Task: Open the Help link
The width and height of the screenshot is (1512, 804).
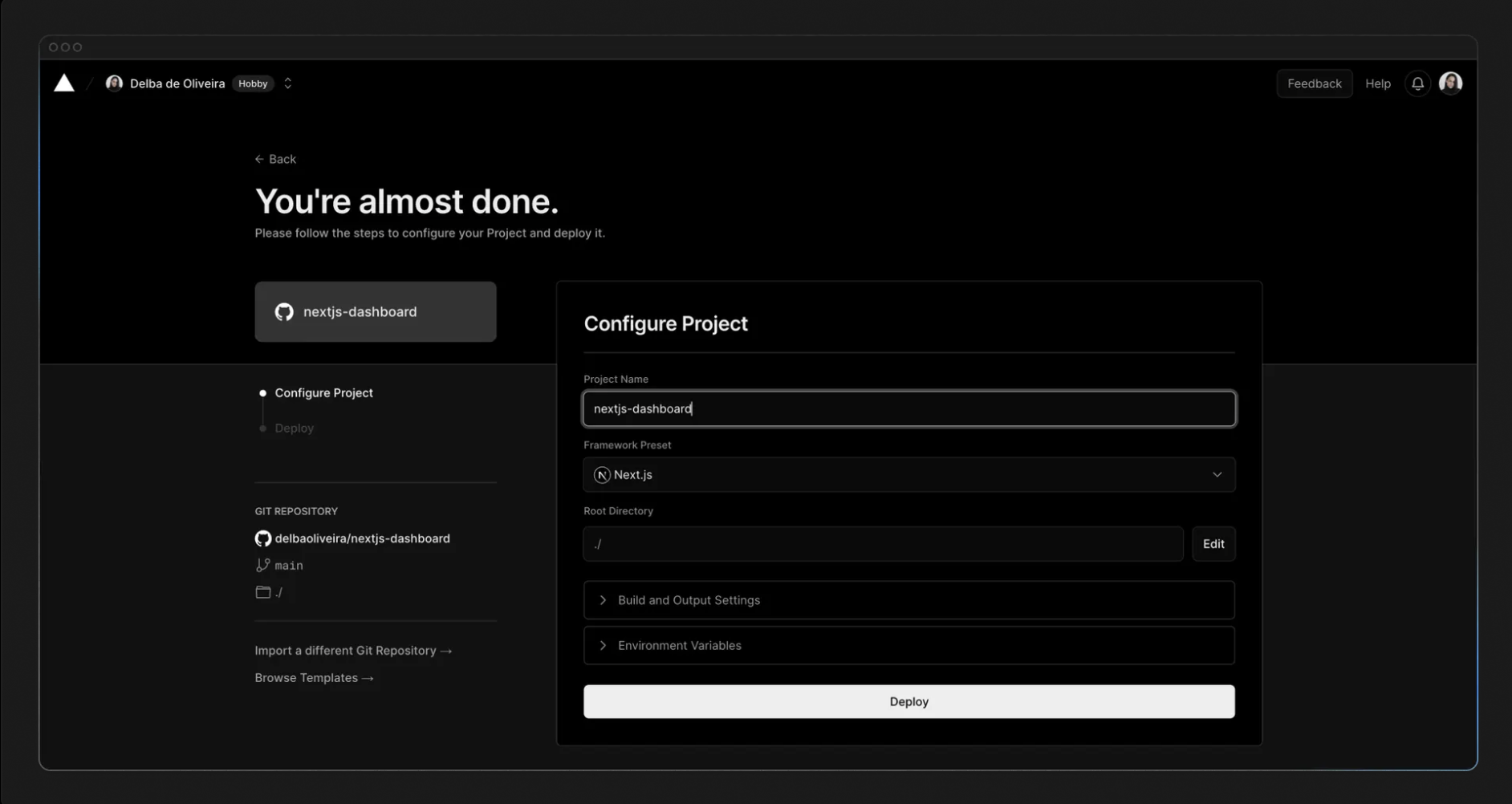Action: 1377,83
